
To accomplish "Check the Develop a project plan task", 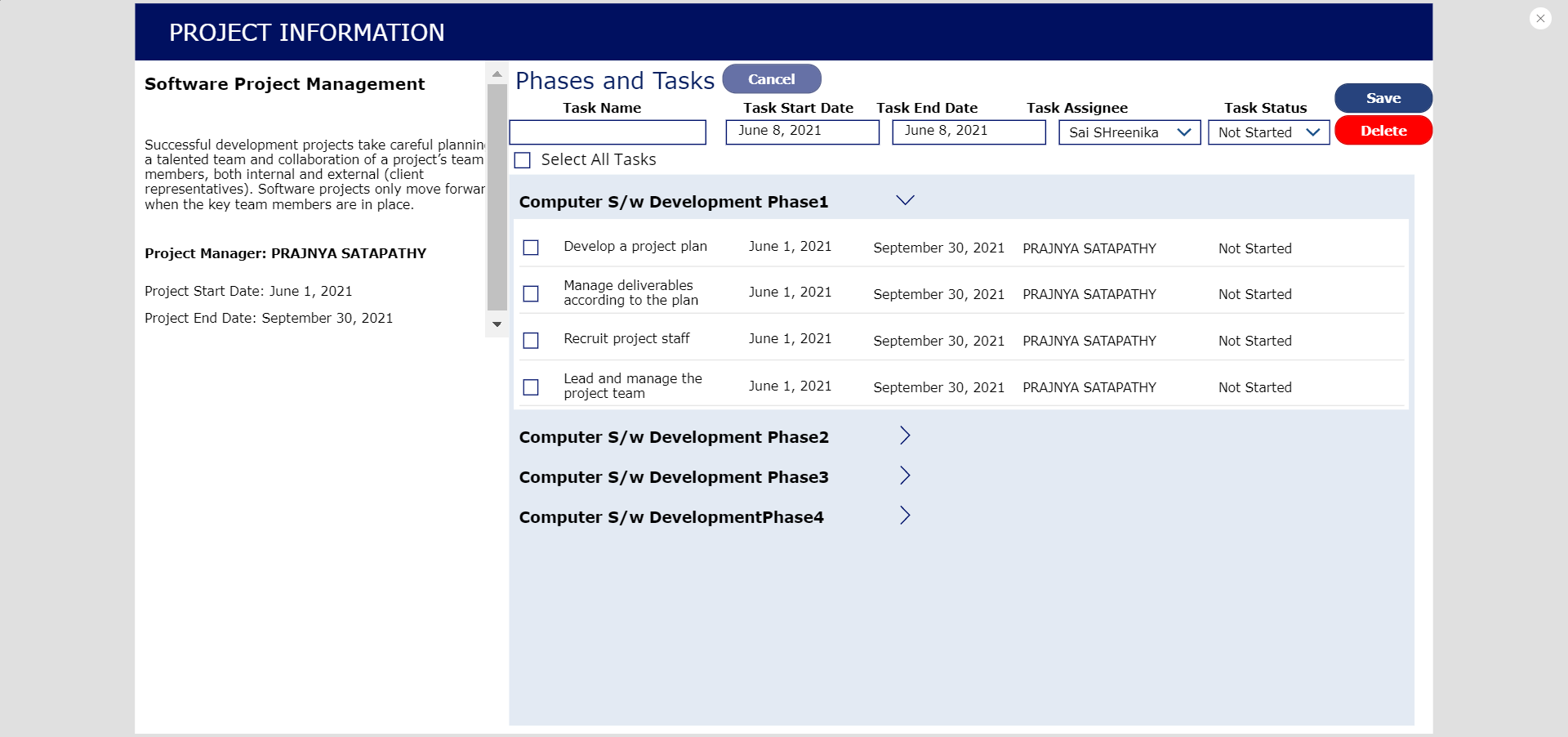I will tap(532, 248).
